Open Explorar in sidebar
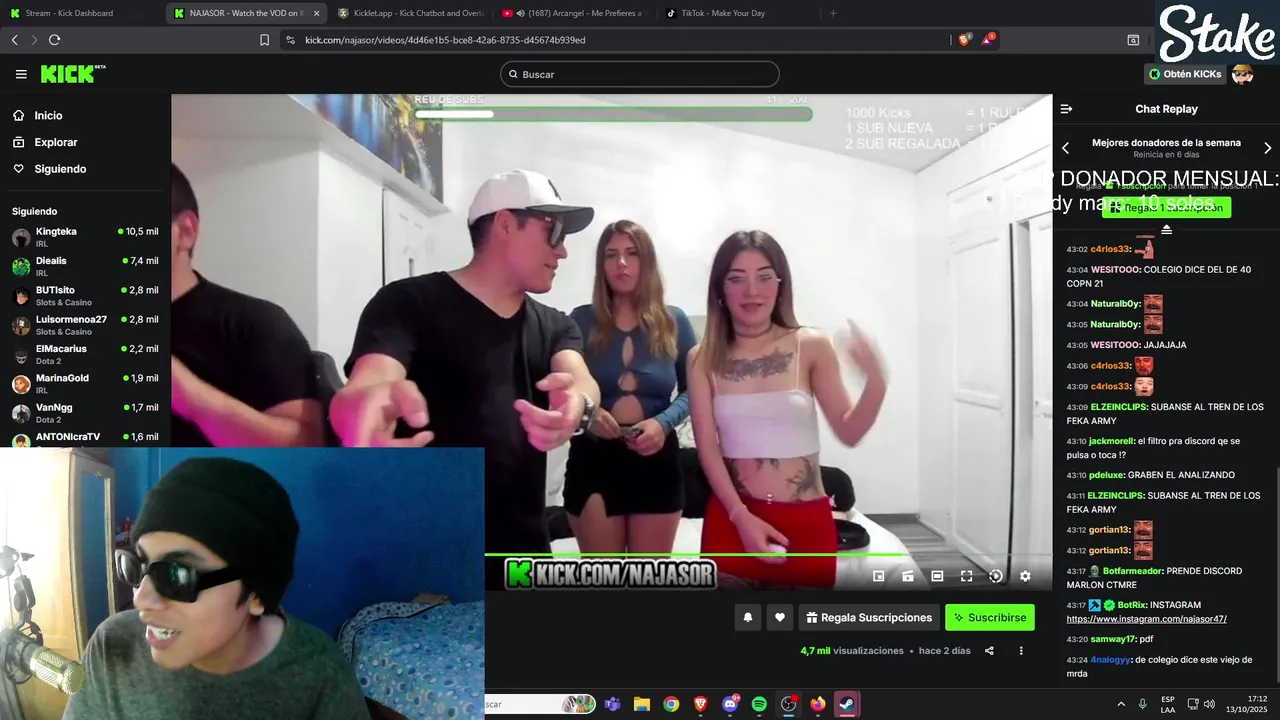The height and width of the screenshot is (720, 1280). point(55,142)
